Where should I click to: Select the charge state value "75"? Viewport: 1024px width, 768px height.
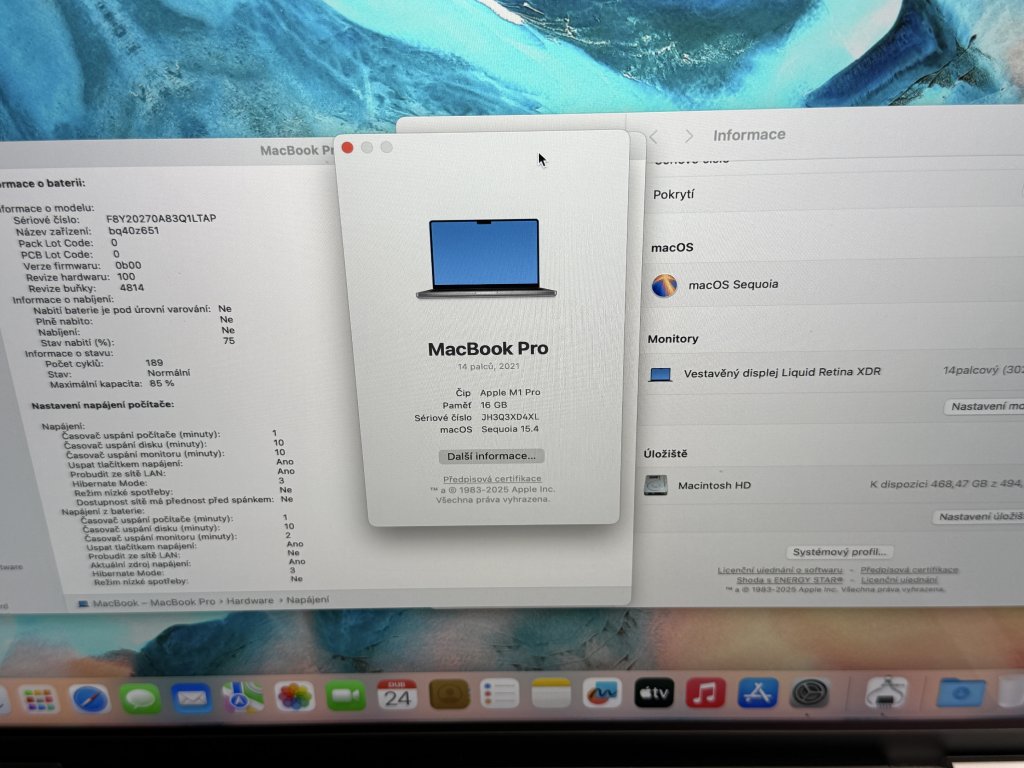tap(229, 341)
